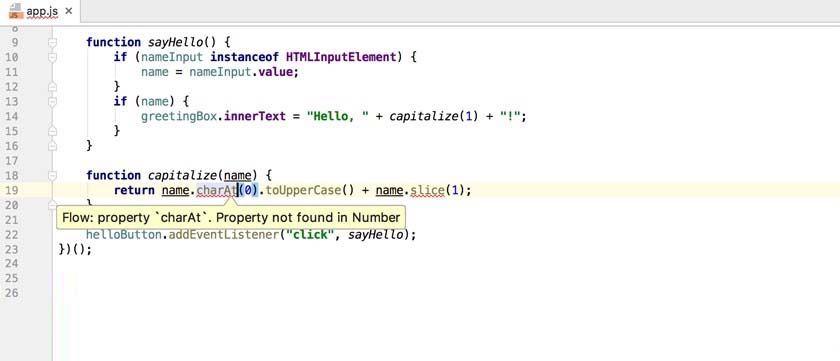This screenshot has height=361, width=840.
Task: Toggle fold marker at line 15
Action: (52, 130)
